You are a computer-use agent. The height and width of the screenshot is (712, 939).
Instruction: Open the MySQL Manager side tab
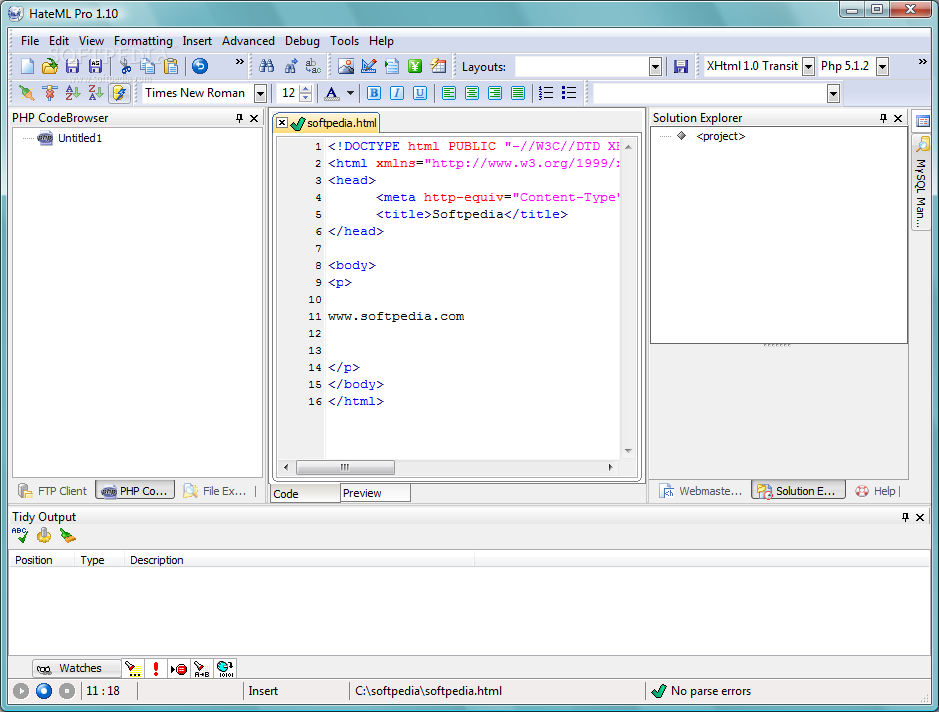[921, 184]
